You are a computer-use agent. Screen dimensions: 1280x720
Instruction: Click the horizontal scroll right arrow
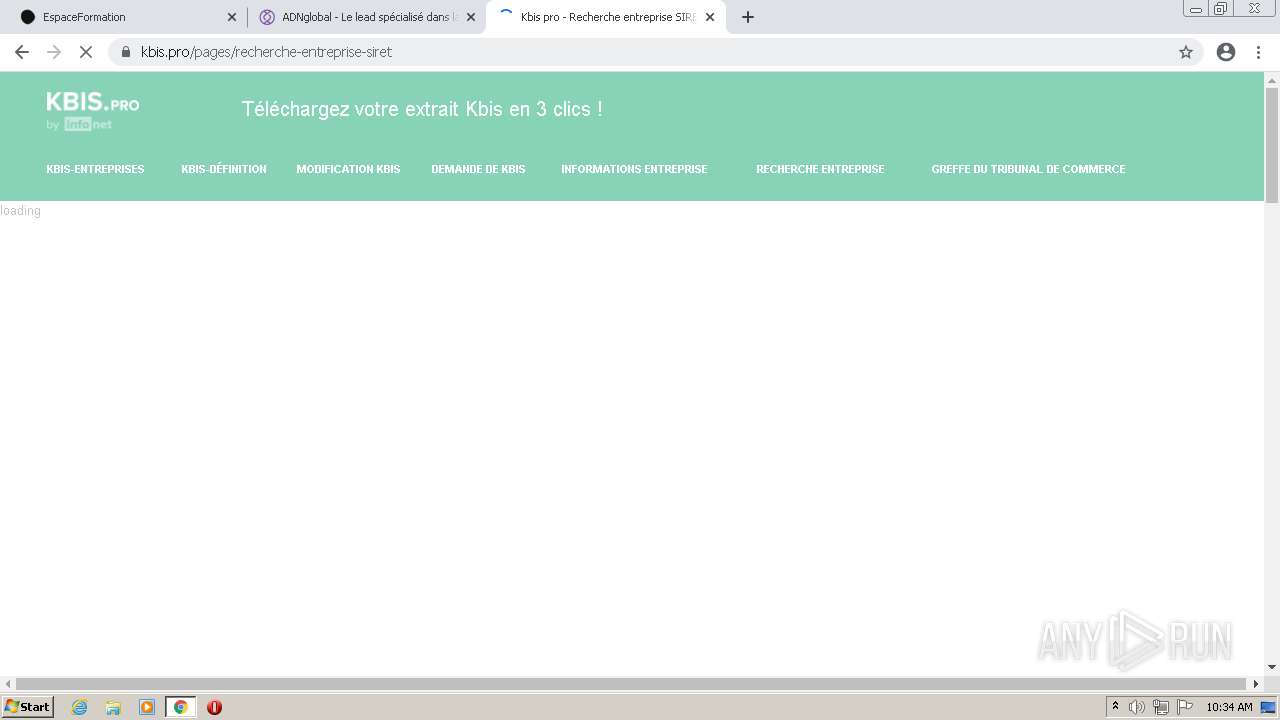tap(1257, 684)
